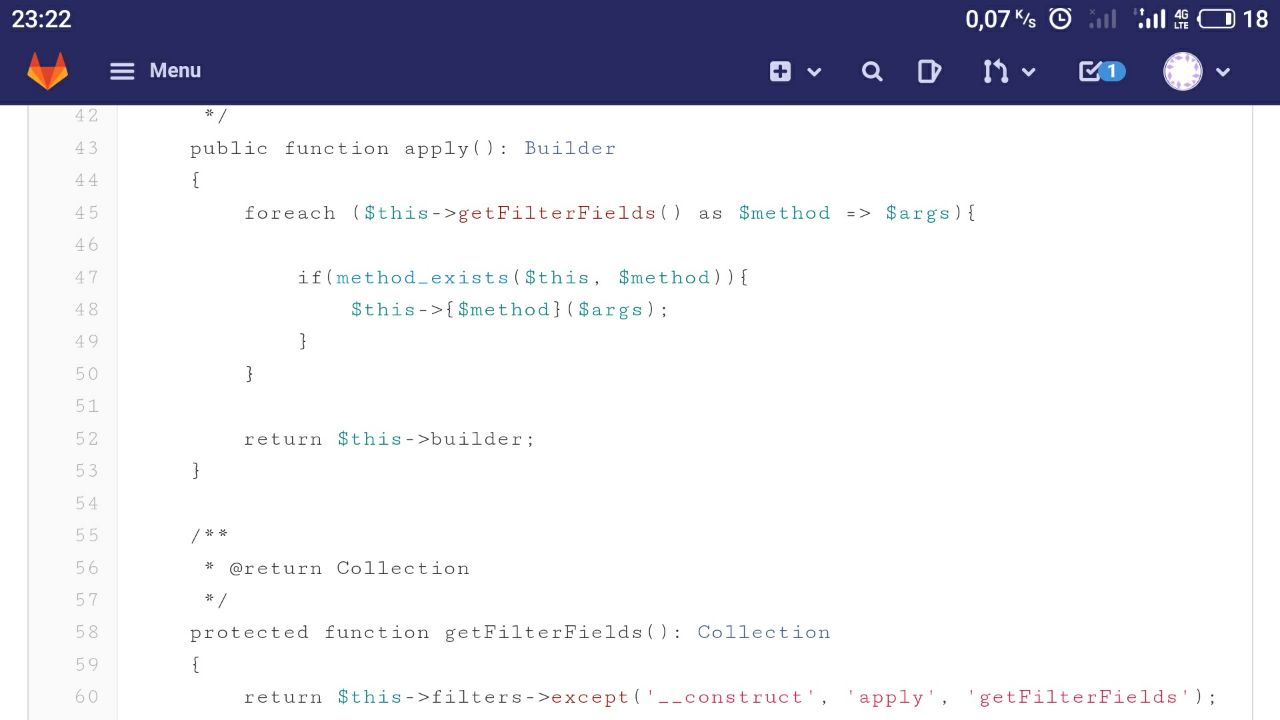1280x720 pixels.
Task: Click 'return $this->builder;' statement
Action: (390, 439)
